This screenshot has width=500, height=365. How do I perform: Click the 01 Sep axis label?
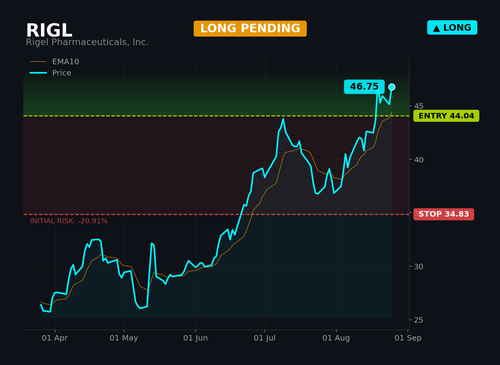408,338
